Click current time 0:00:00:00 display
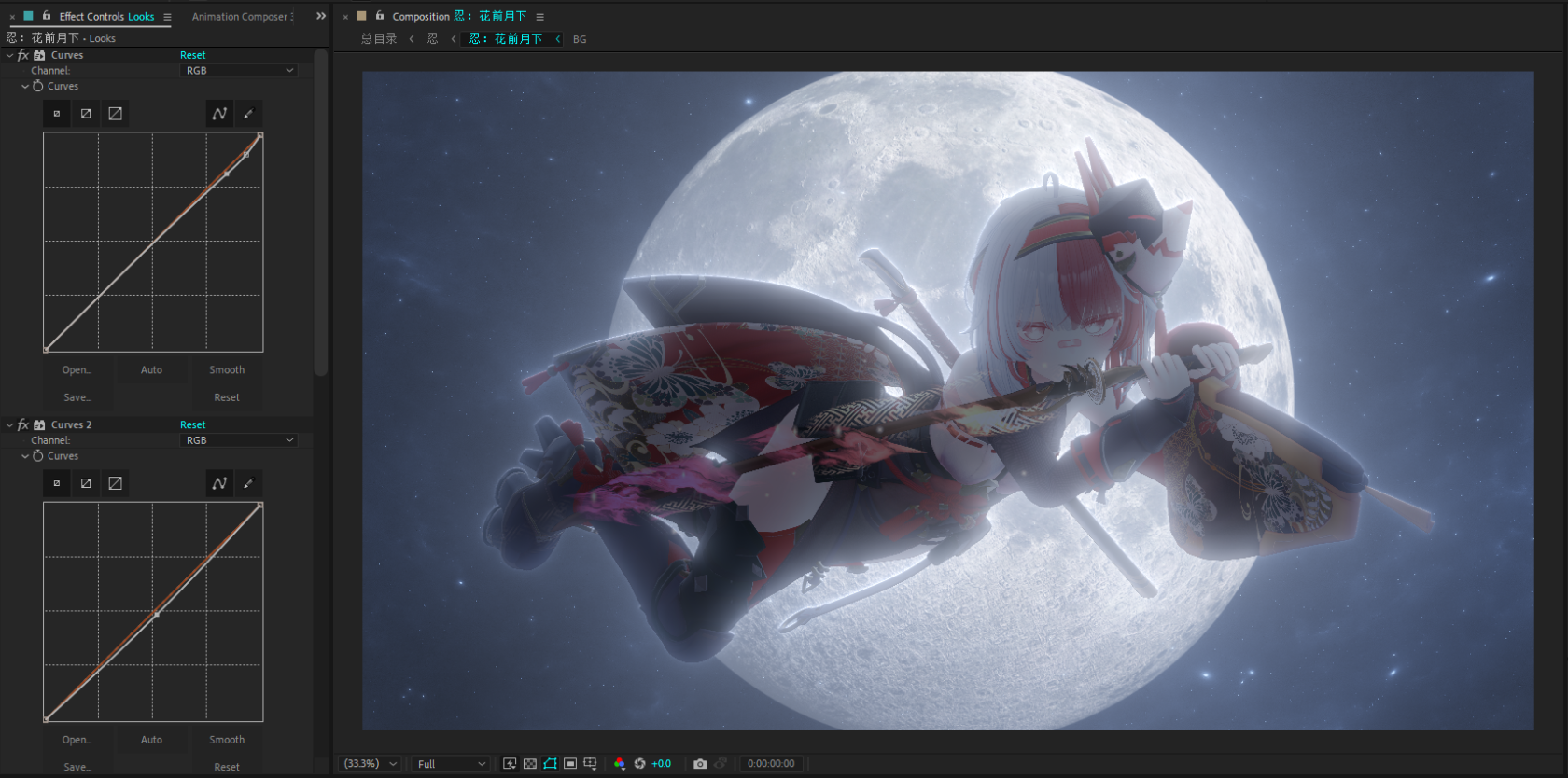The width and height of the screenshot is (1568, 778). 771,764
